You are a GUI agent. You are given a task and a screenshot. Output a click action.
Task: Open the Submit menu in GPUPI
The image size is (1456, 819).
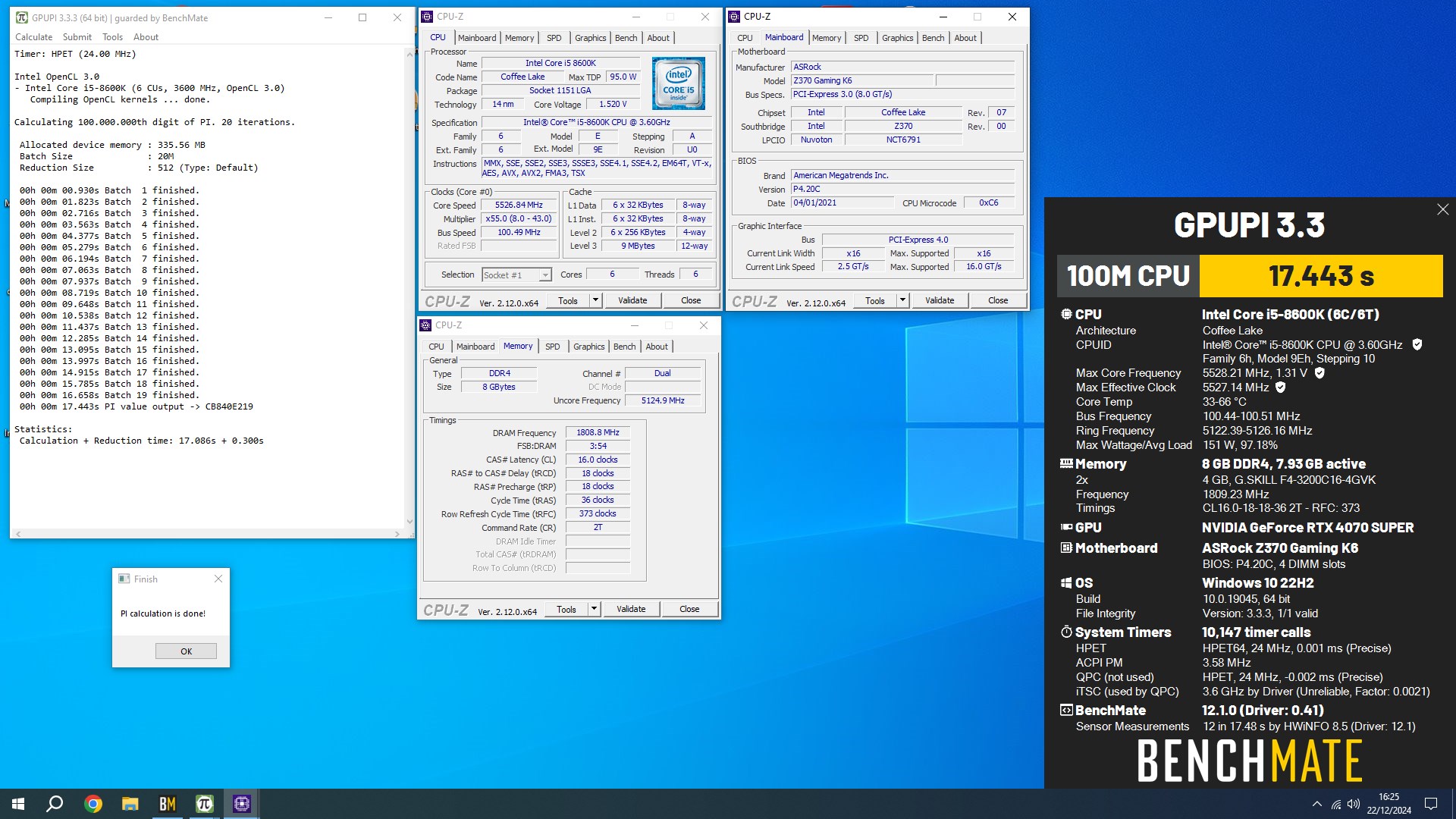77,36
